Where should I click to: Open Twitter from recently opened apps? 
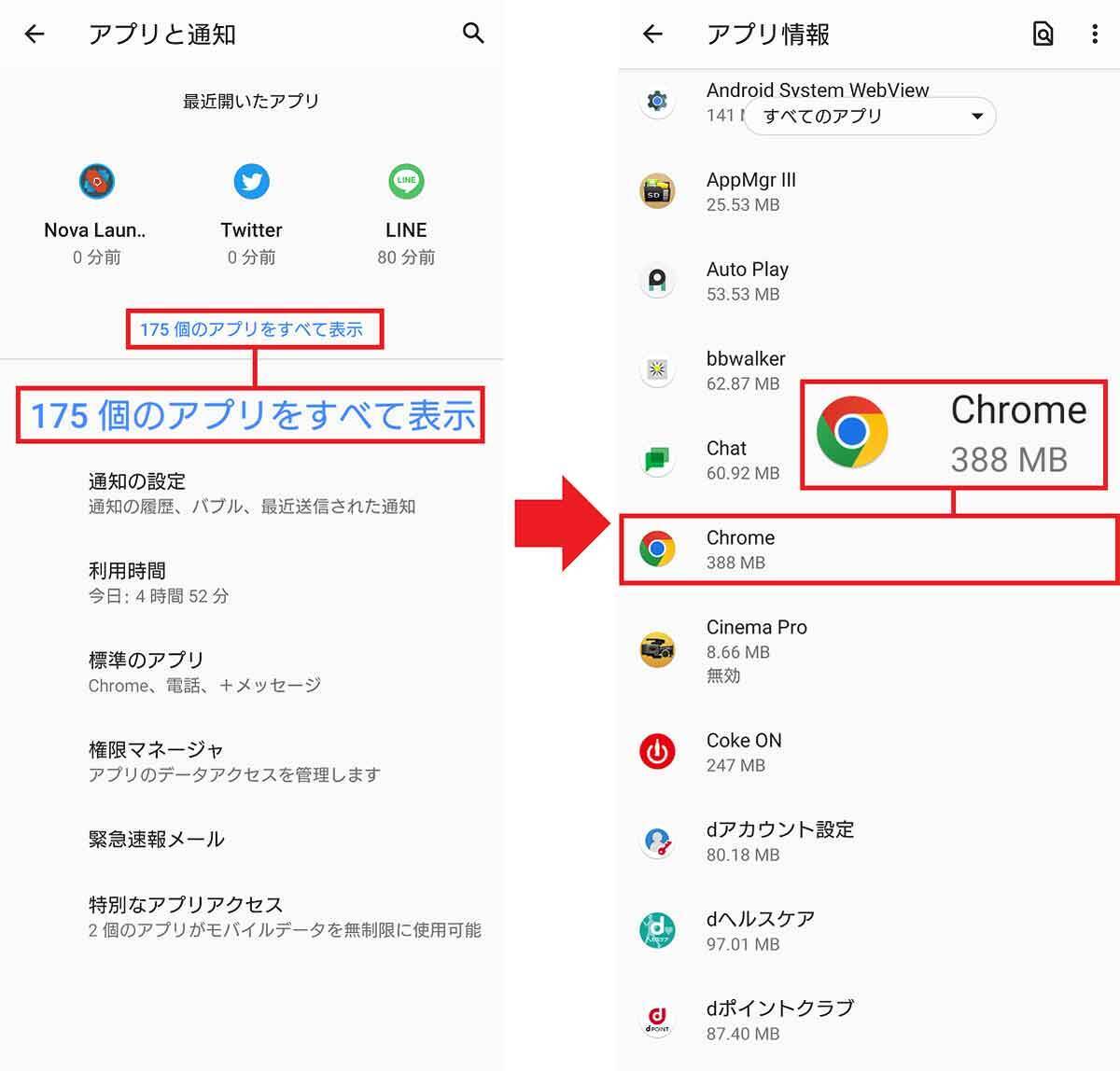(x=251, y=181)
